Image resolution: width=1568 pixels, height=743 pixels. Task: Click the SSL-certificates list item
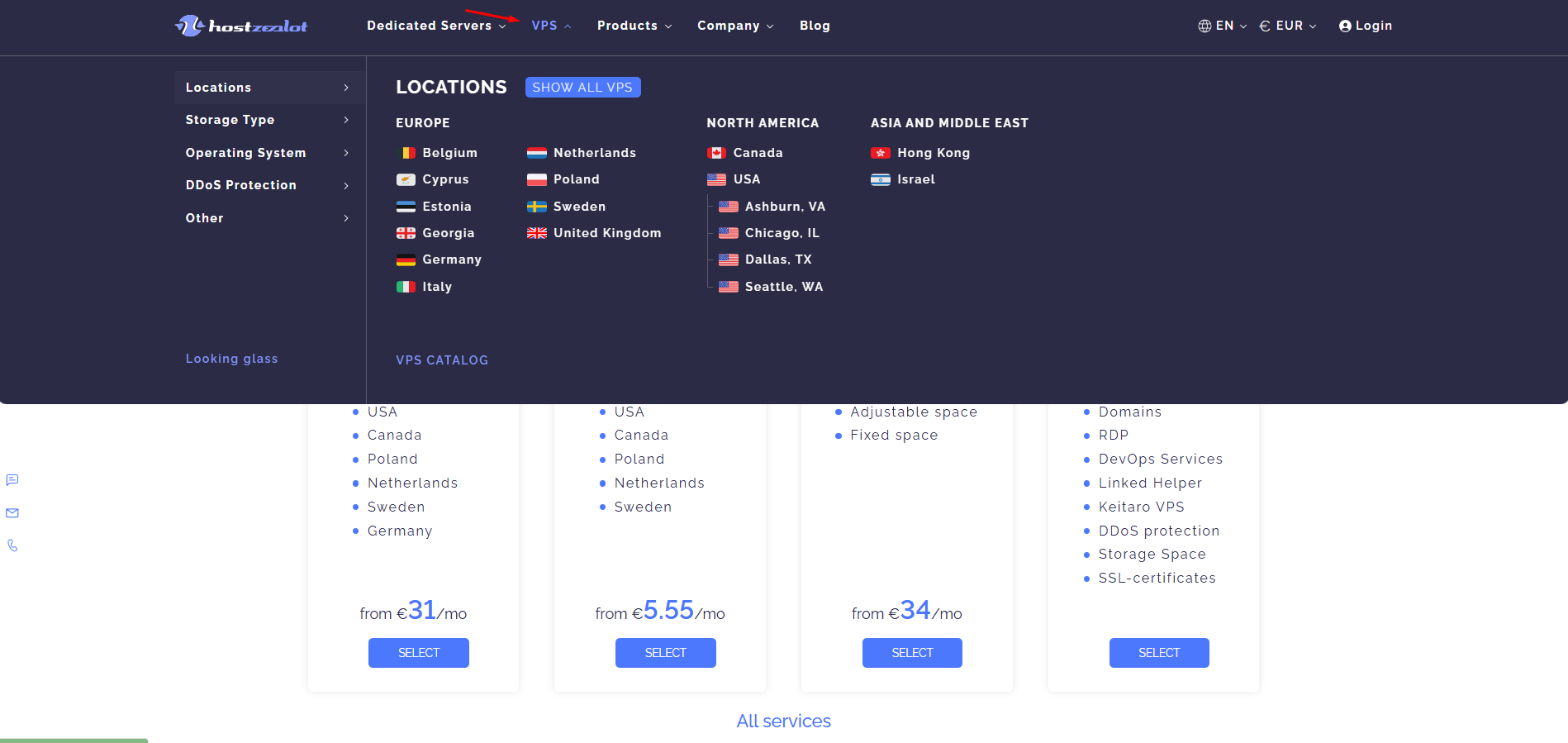click(1157, 578)
